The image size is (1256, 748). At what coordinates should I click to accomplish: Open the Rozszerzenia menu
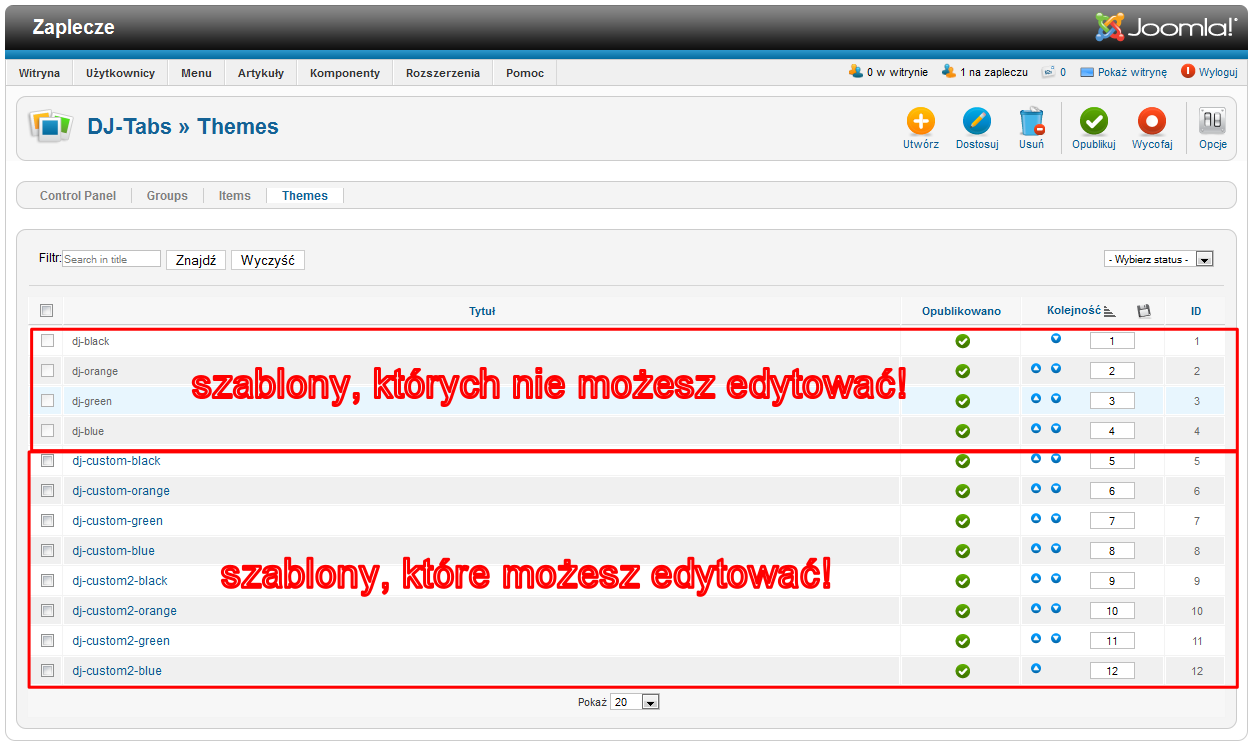[443, 73]
